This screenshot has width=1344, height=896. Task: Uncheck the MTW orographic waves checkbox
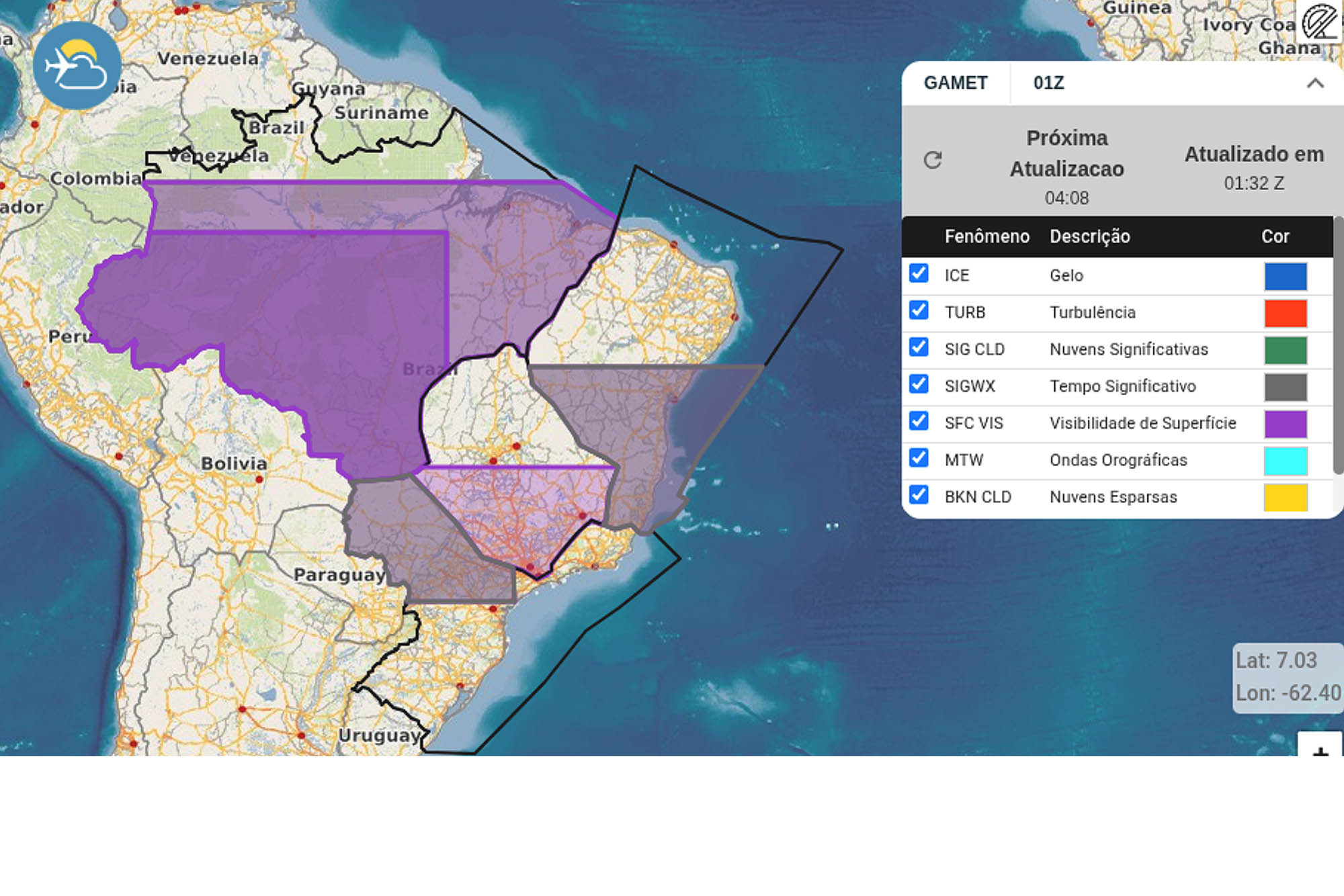(x=919, y=458)
